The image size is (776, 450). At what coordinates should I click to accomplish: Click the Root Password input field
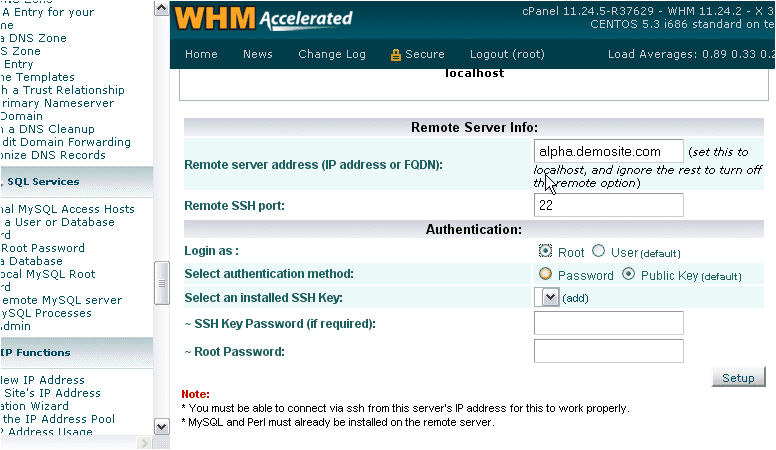608,351
